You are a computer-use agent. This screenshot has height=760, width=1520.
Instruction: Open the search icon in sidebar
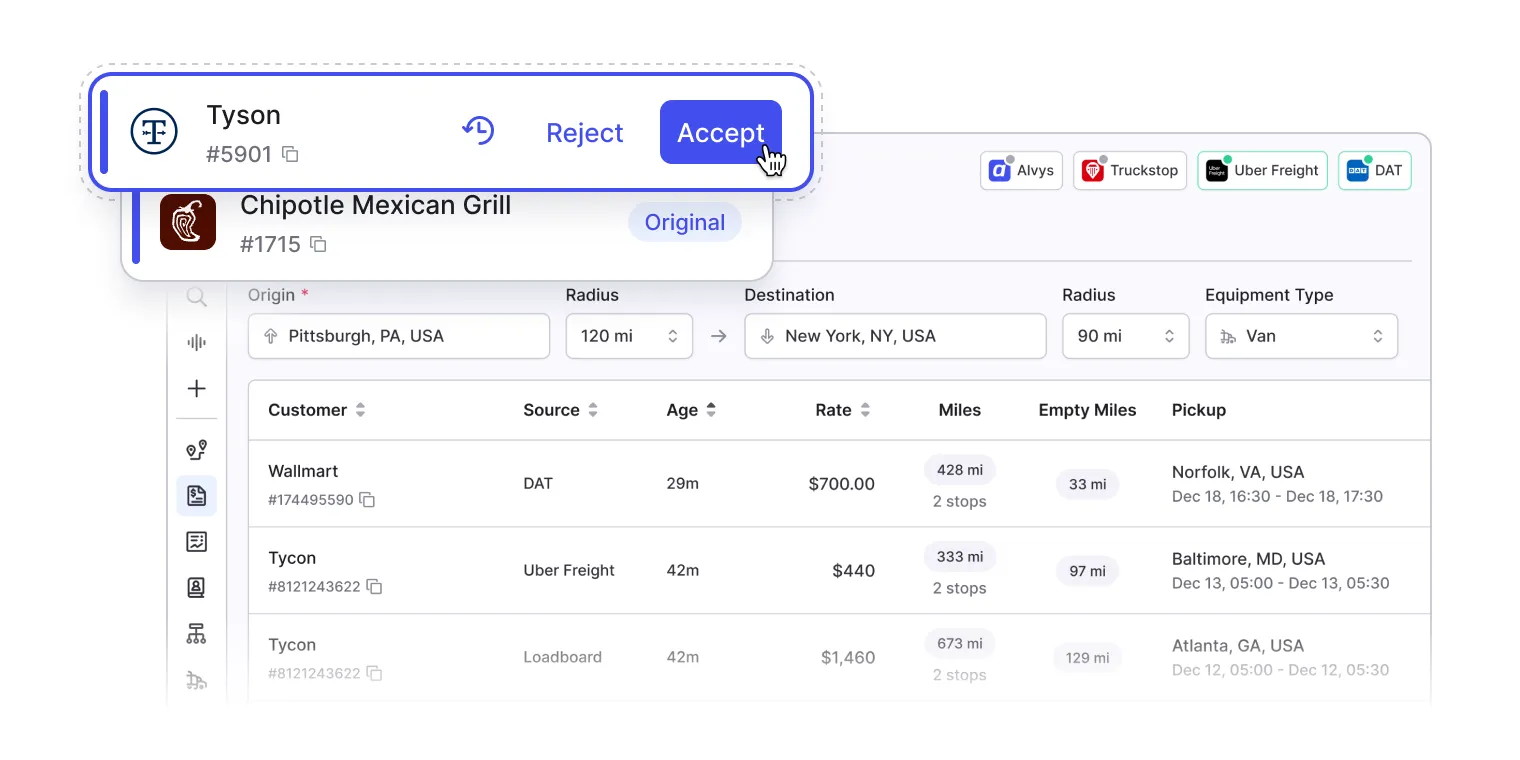196,297
